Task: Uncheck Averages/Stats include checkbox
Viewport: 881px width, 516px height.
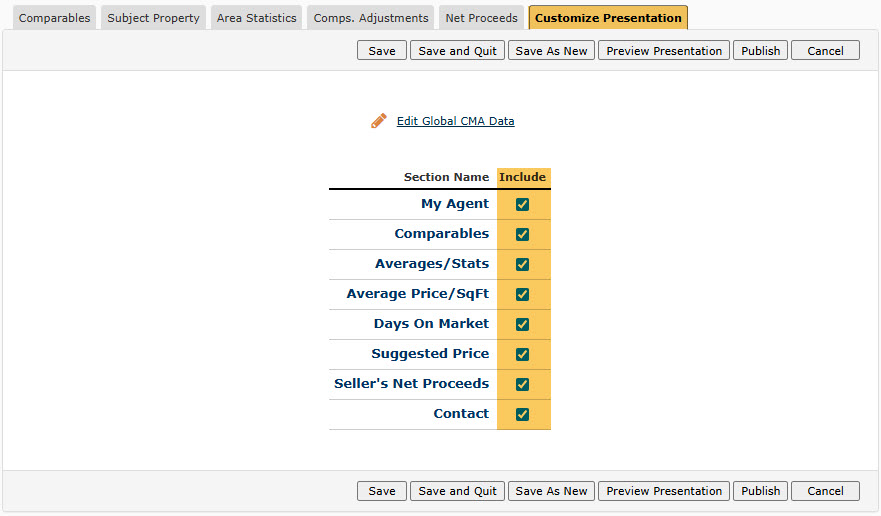Action: (x=523, y=264)
